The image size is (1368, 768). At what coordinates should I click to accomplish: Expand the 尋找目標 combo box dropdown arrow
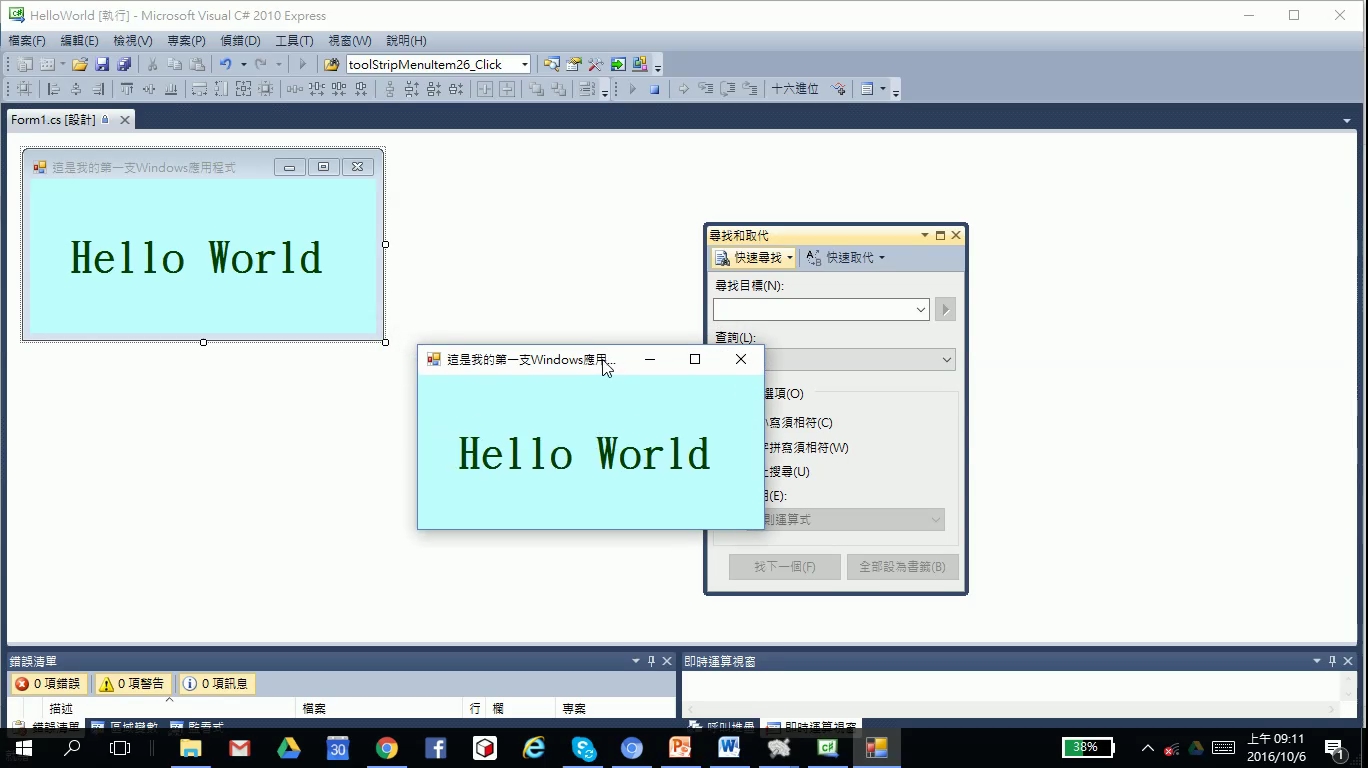(x=921, y=310)
